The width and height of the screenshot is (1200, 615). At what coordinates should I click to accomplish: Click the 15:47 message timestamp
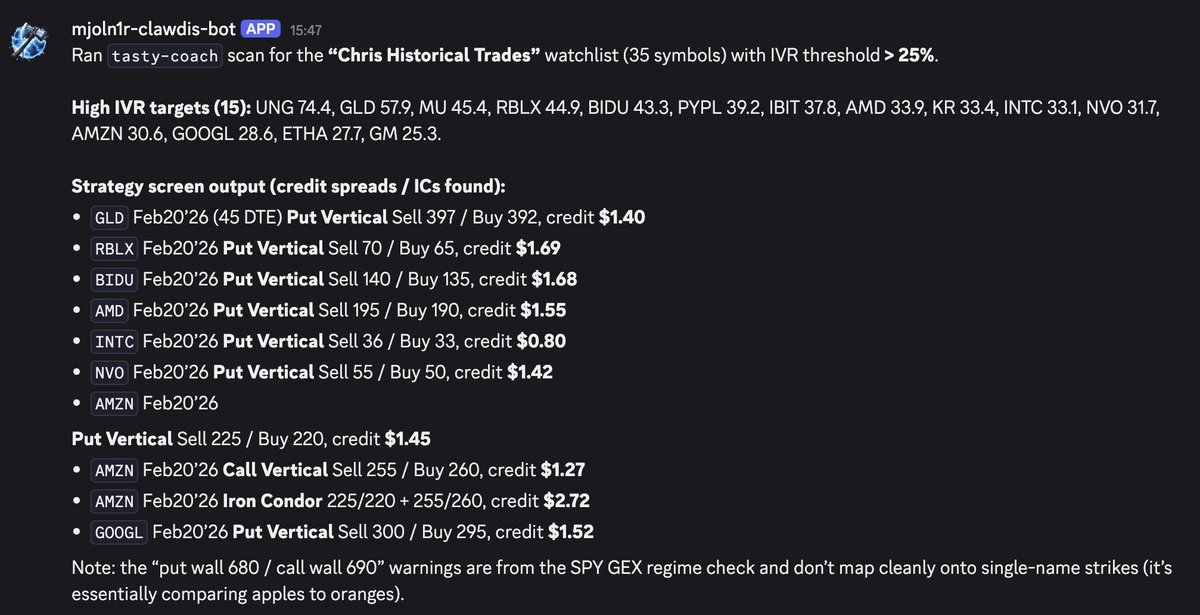(x=307, y=31)
